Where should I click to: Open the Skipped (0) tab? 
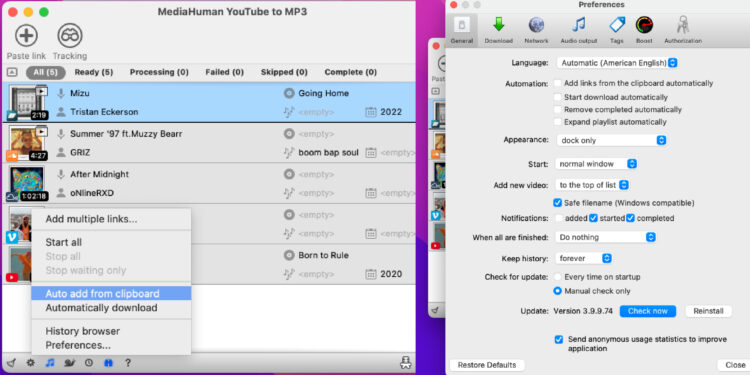tap(284, 72)
